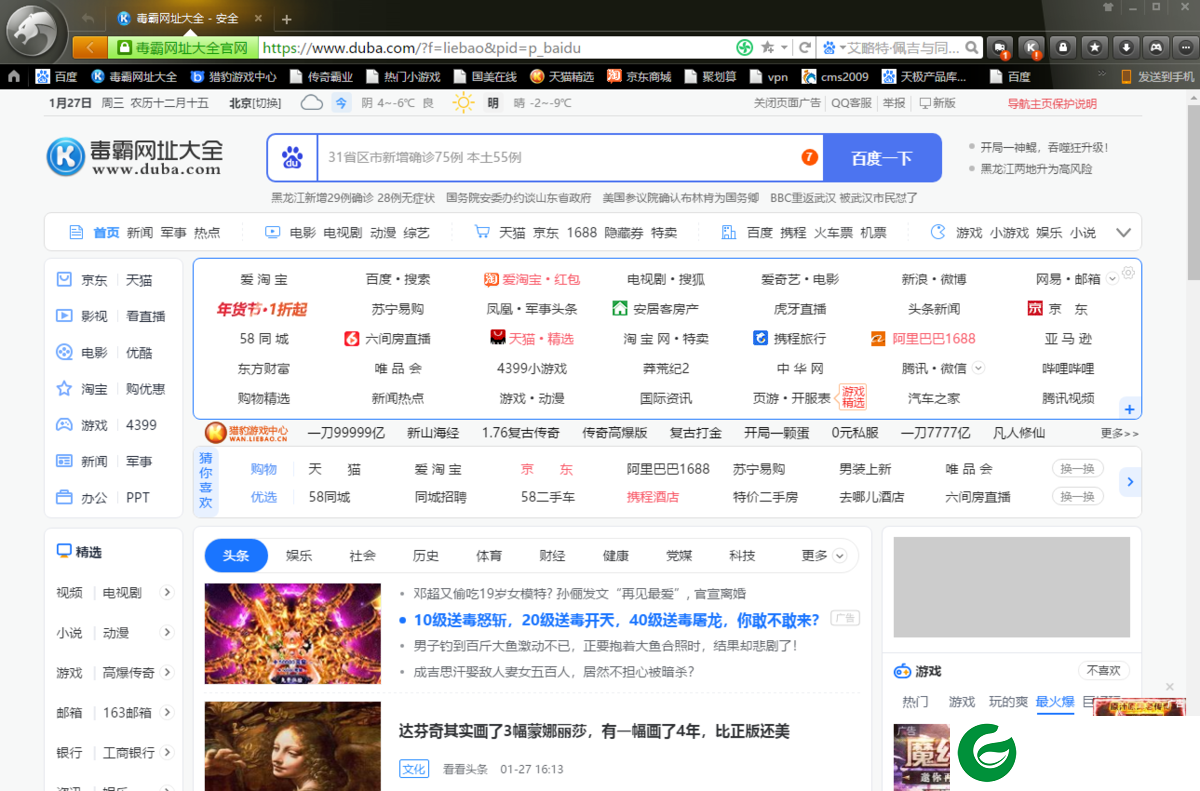The height and width of the screenshot is (791, 1200).
Task: Select the 娱乐 news tab
Action: click(x=299, y=556)
